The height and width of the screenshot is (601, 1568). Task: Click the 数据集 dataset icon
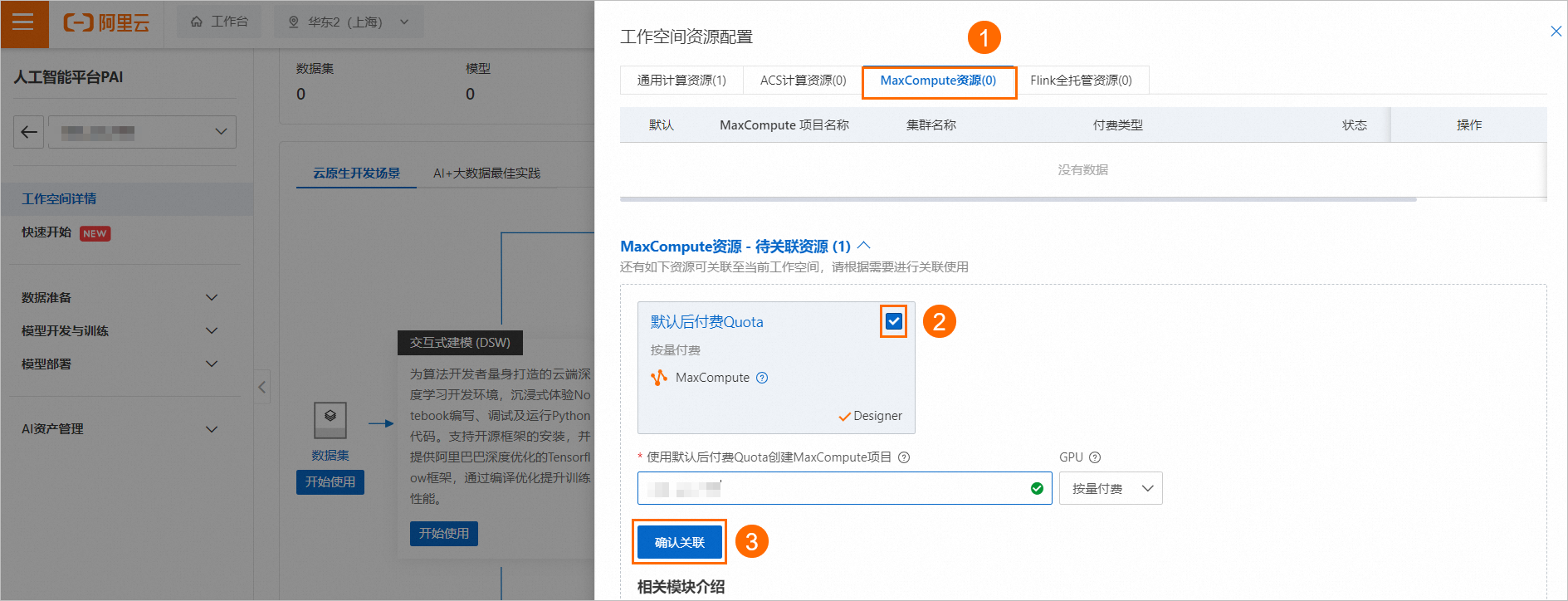pos(330,420)
